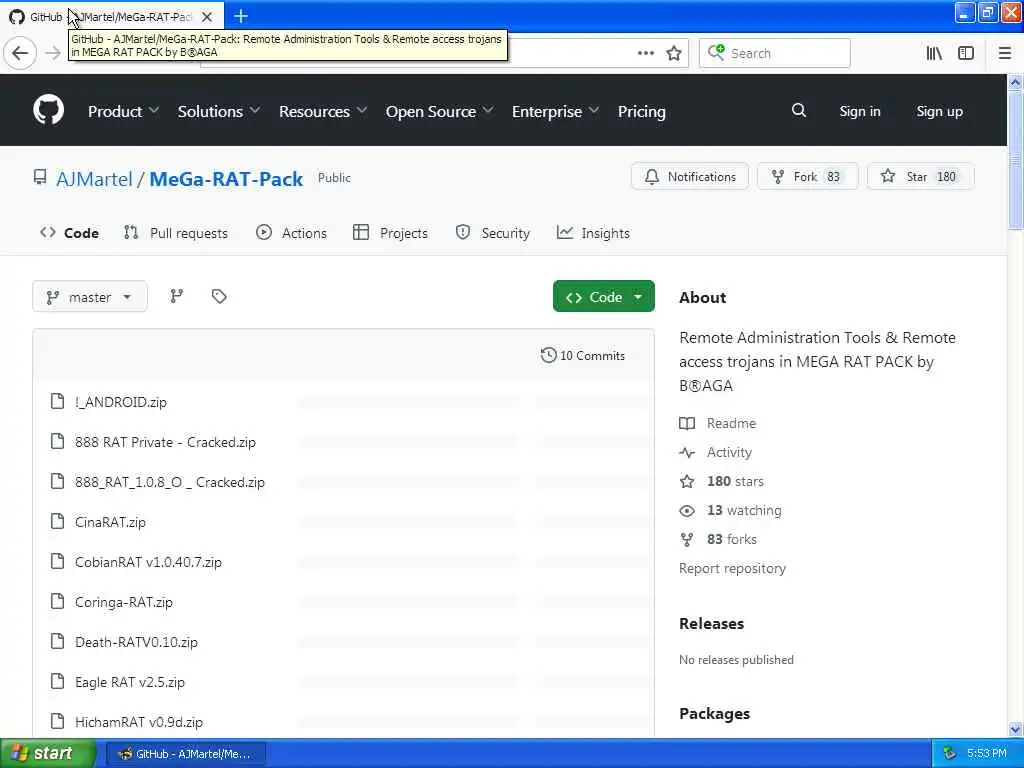Image resolution: width=1024 pixels, height=768 pixels.
Task: Open the Eagle RAT v2.5.zip file
Action: [x=130, y=682]
